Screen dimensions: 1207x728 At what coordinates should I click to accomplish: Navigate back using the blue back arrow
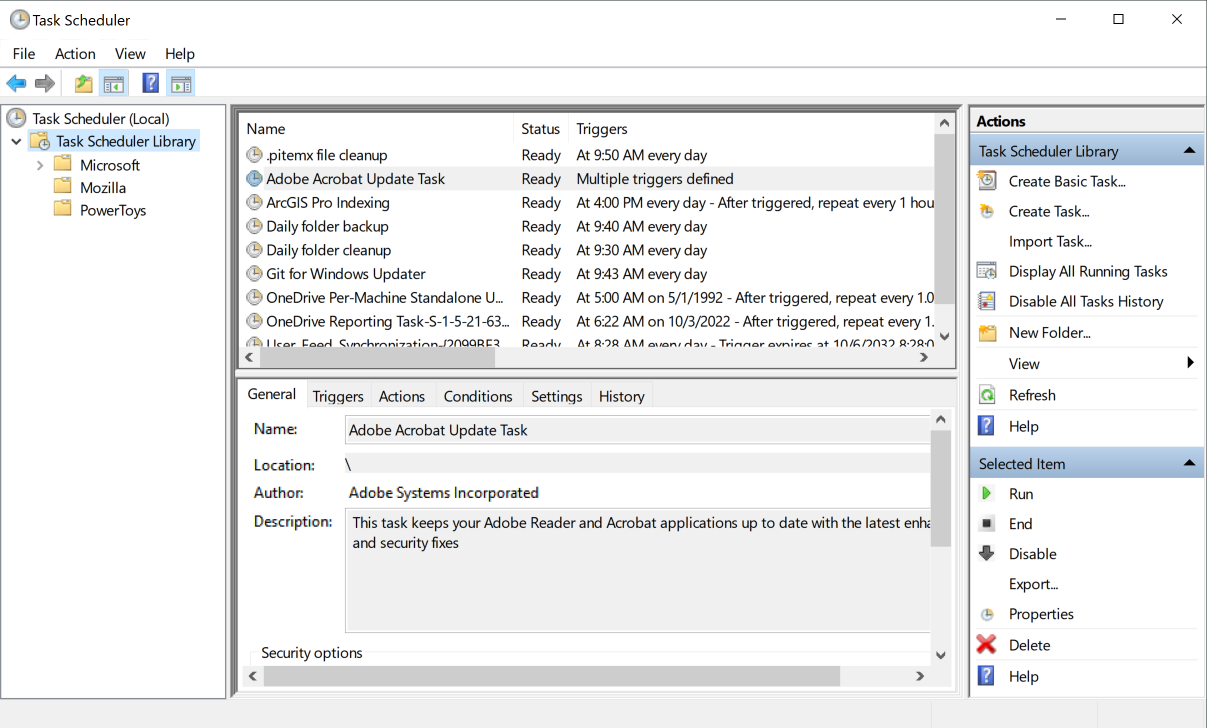point(16,82)
